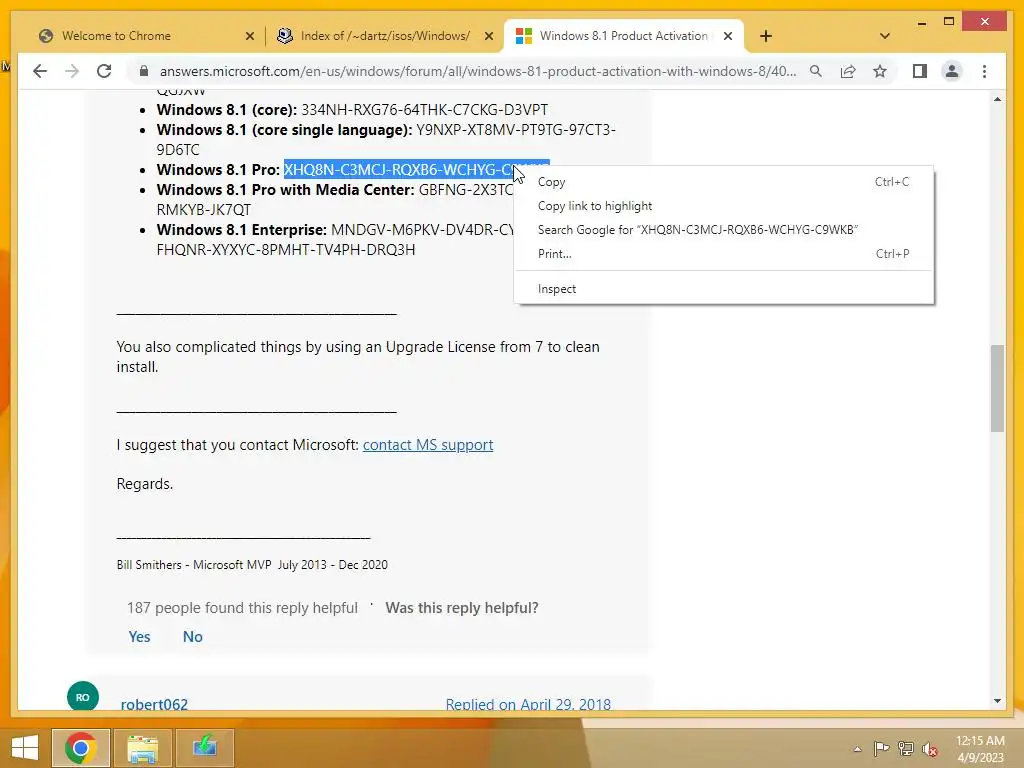This screenshot has height=768, width=1024.
Task: Open the Chrome side panel
Action: 920,71
